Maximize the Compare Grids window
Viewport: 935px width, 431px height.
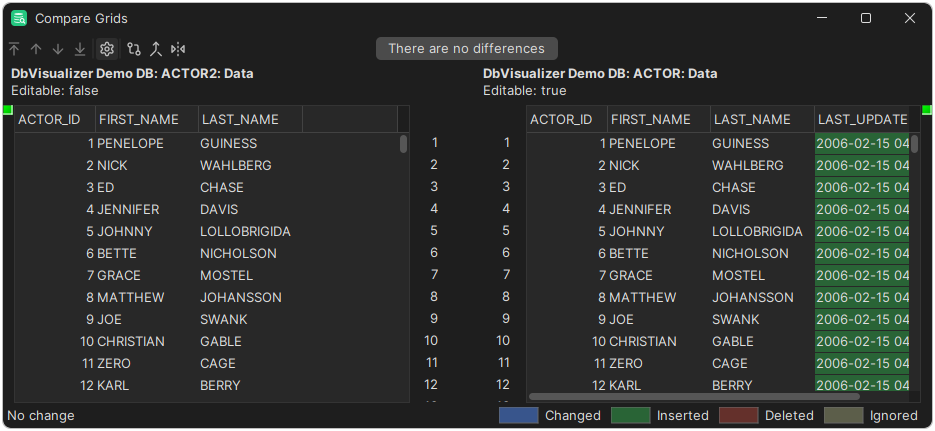point(866,18)
